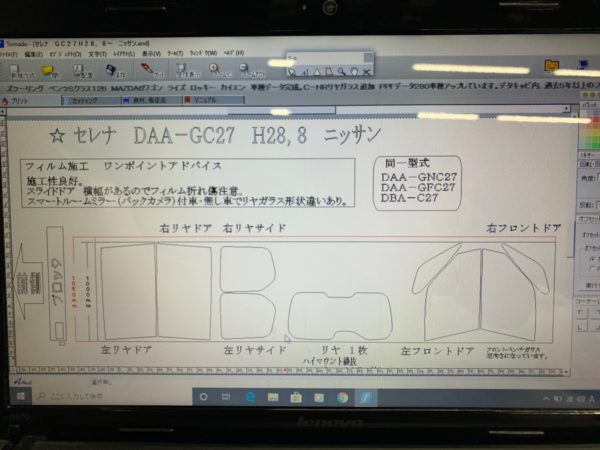The height and width of the screenshot is (450, 600).
Task: Launch Edge browser from taskbar
Action: (x=250, y=397)
